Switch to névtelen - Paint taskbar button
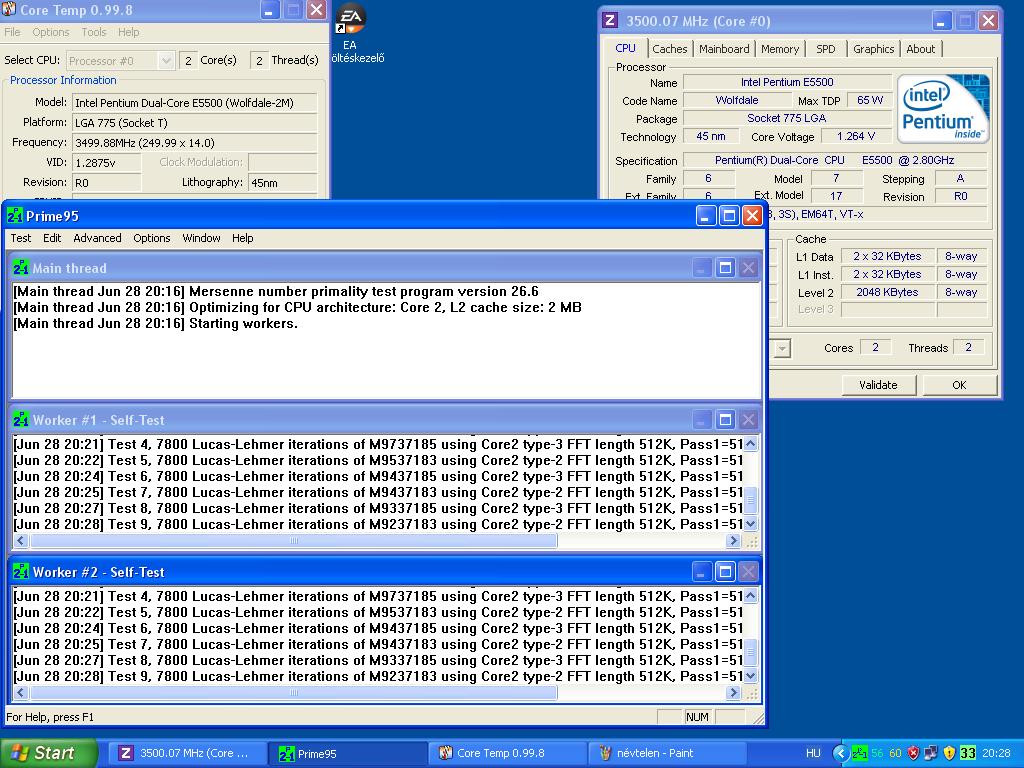The image size is (1024, 768). (667, 753)
